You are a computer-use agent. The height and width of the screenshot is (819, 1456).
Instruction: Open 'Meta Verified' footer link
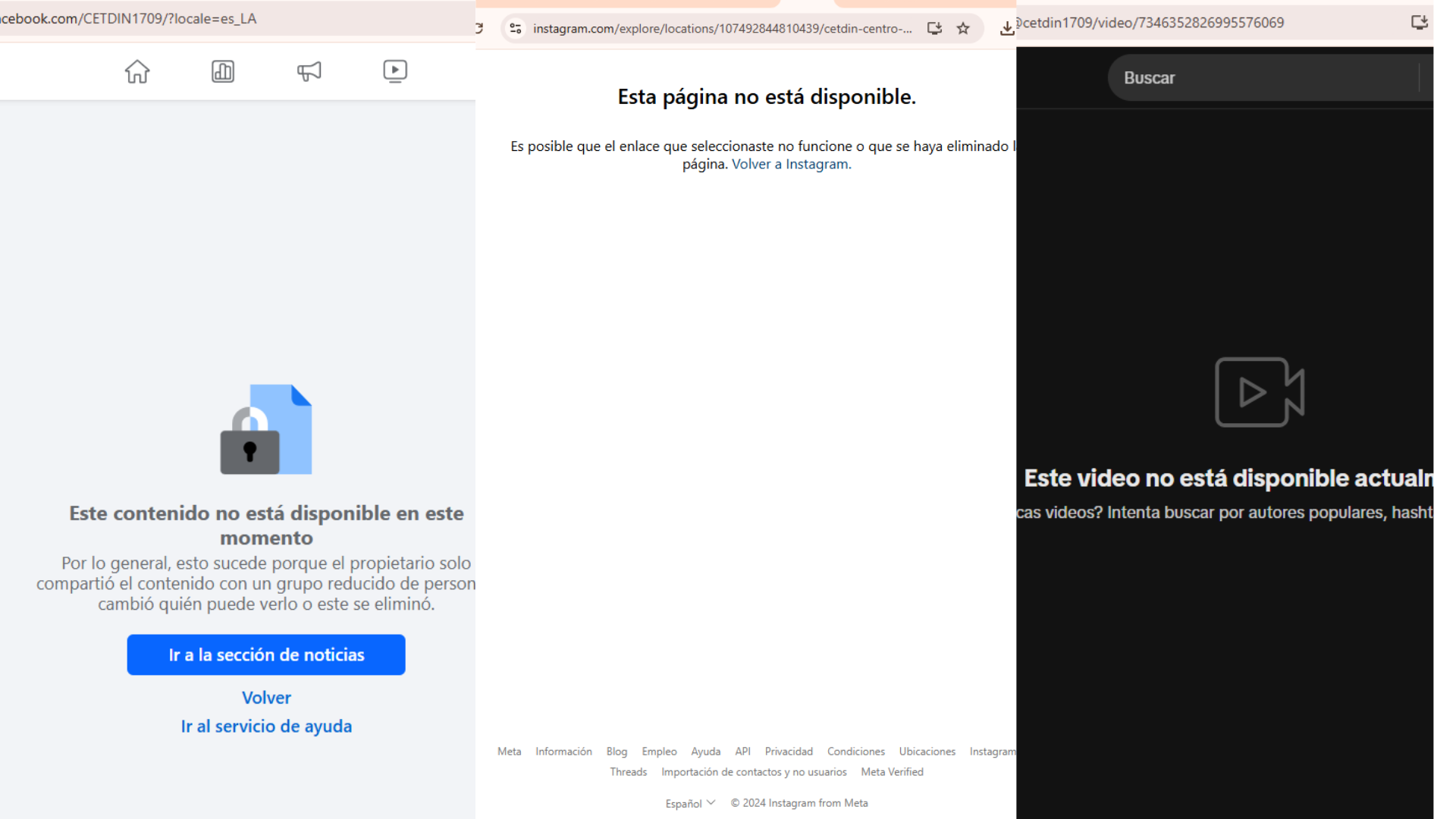(892, 772)
